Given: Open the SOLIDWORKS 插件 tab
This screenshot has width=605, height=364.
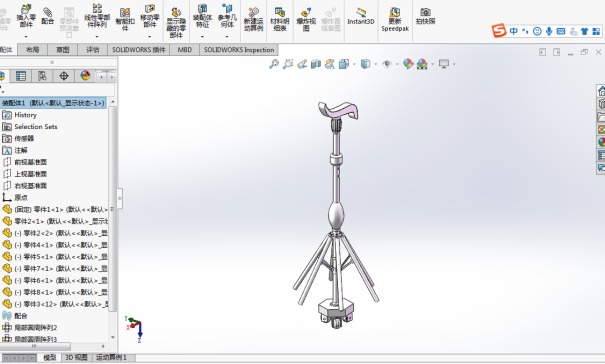Looking at the screenshot, I should pyautogui.click(x=139, y=50).
